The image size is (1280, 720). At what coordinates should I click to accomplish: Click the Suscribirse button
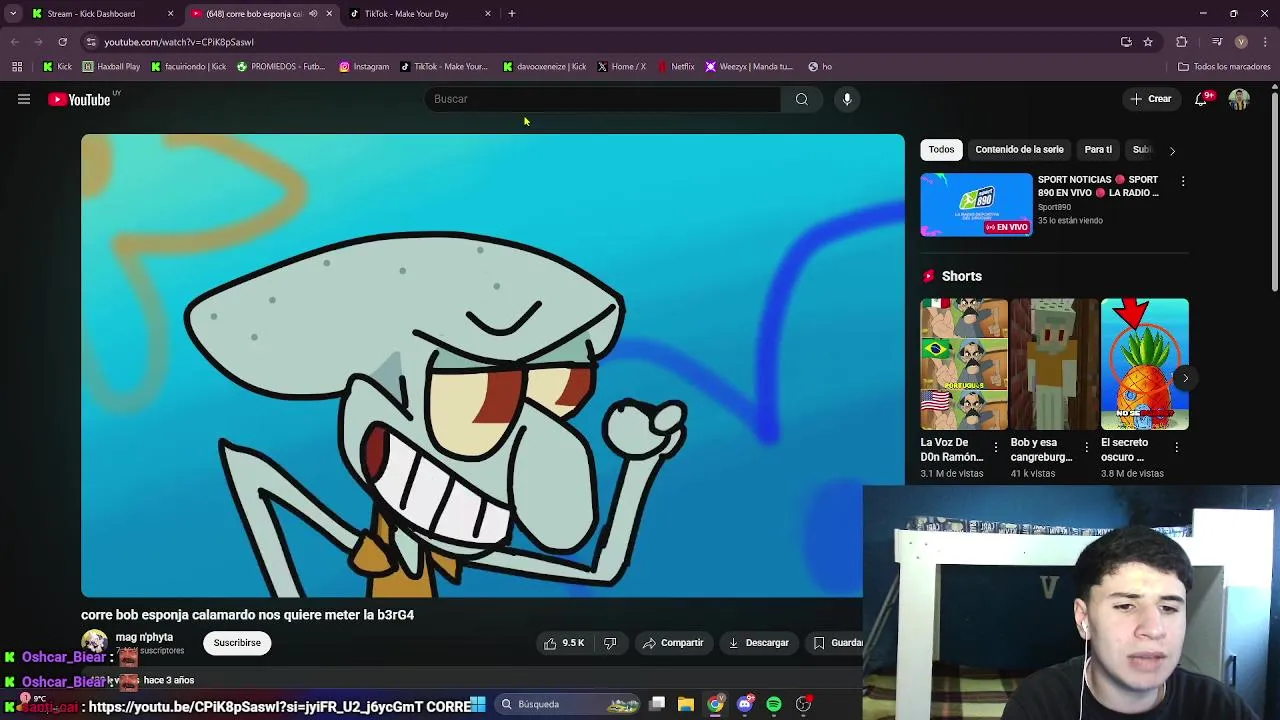click(237, 643)
